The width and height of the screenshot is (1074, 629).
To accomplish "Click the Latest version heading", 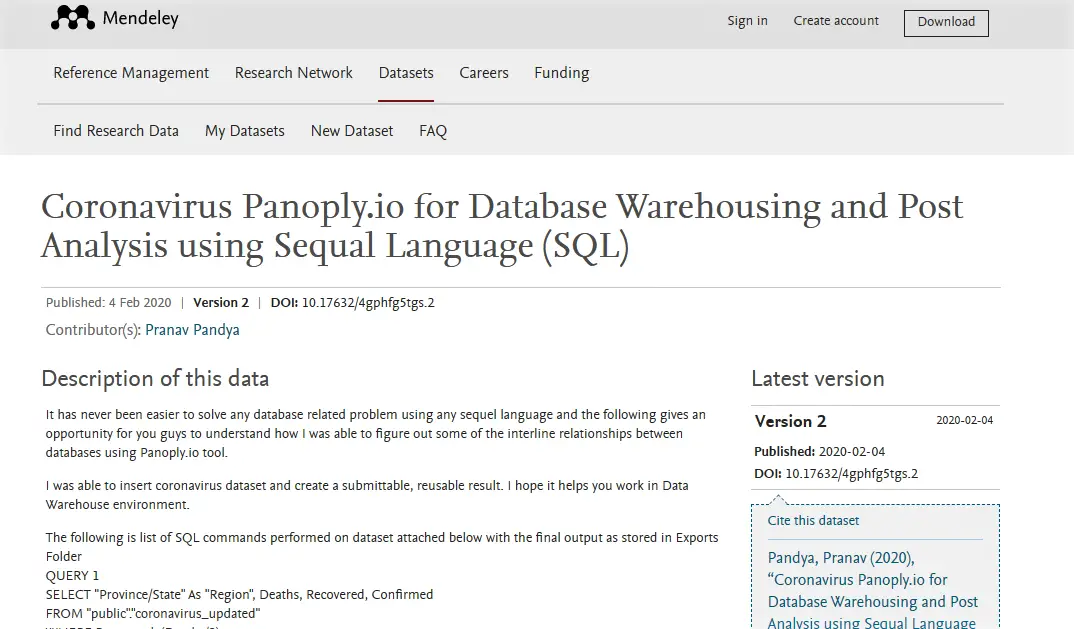I will [x=818, y=379].
